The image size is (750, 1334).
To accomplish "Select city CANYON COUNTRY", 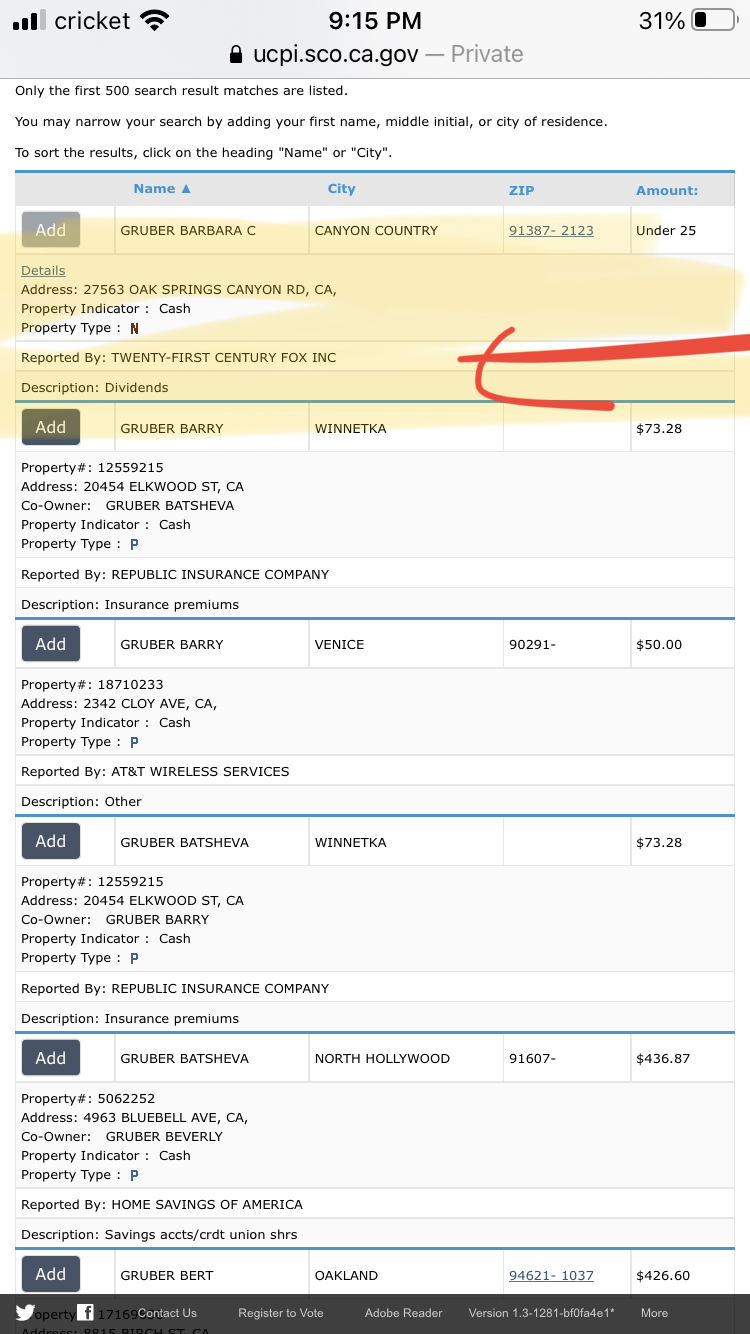I will 376,230.
